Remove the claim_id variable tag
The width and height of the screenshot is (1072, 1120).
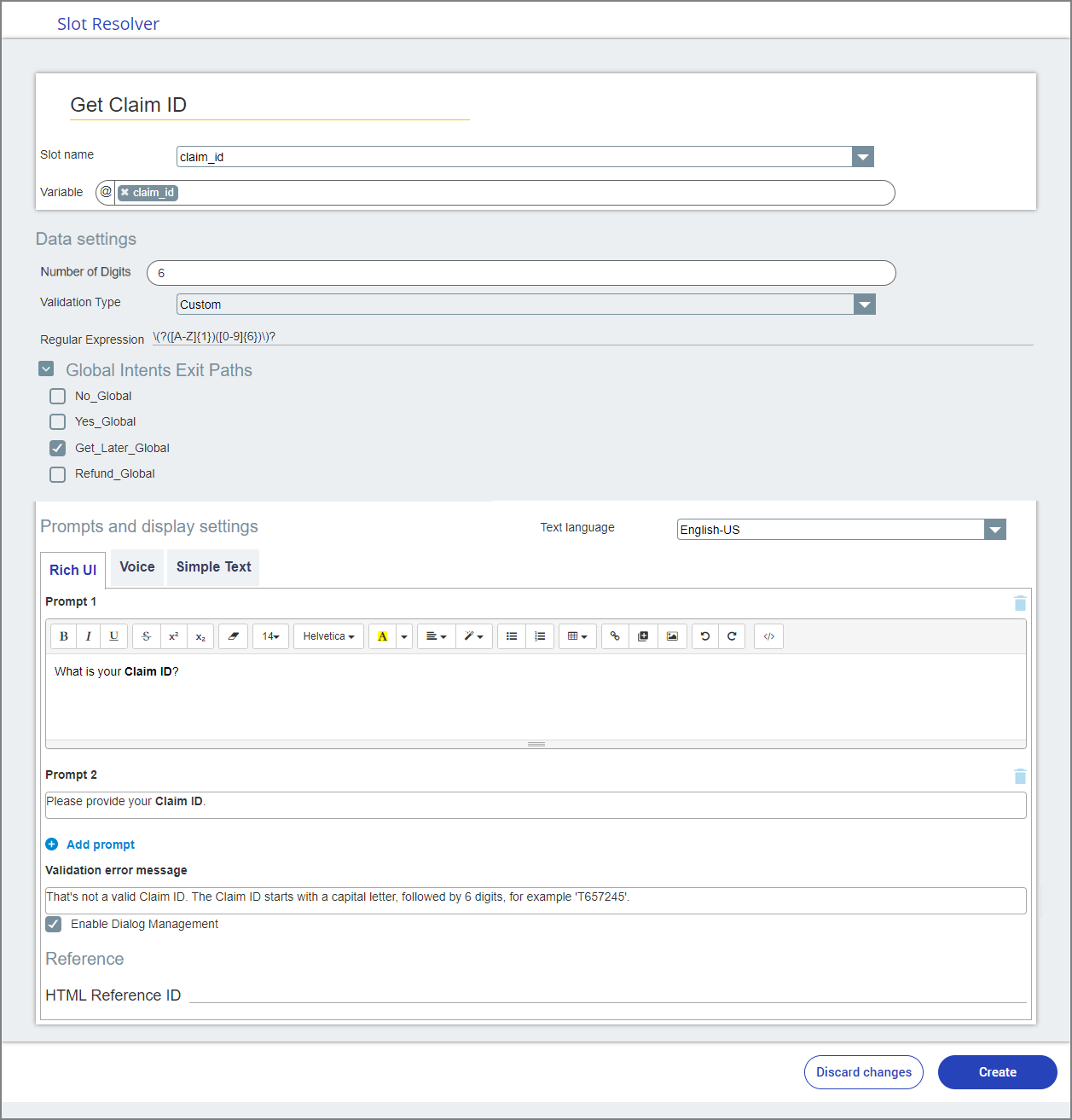click(125, 193)
